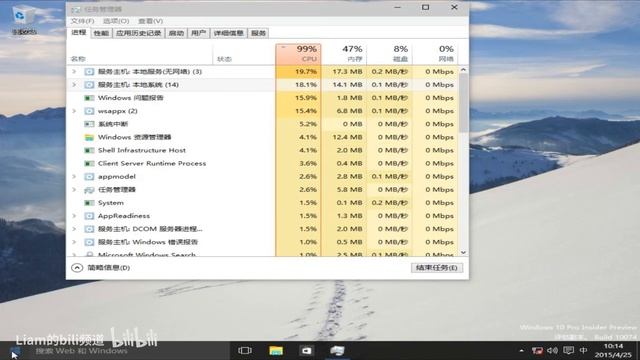Click the 状态 column header

[244, 54]
